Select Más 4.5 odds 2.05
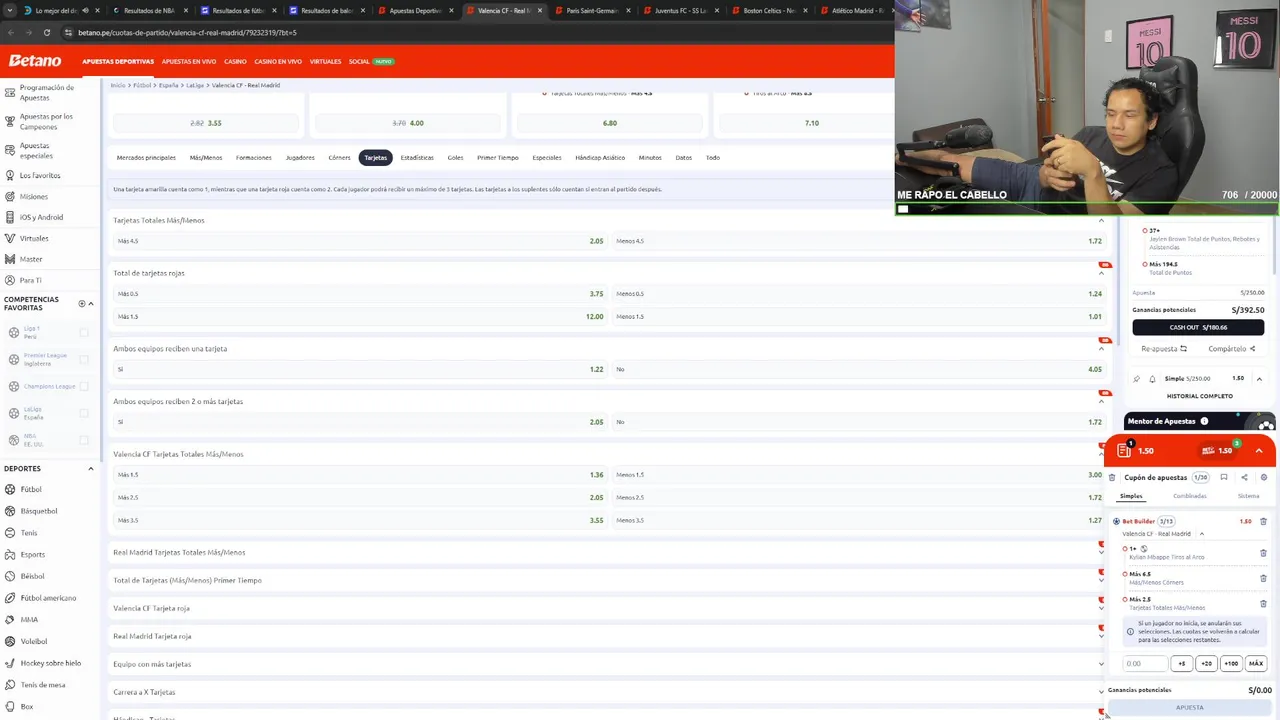Viewport: 1280px width, 720px height. [x=360, y=241]
